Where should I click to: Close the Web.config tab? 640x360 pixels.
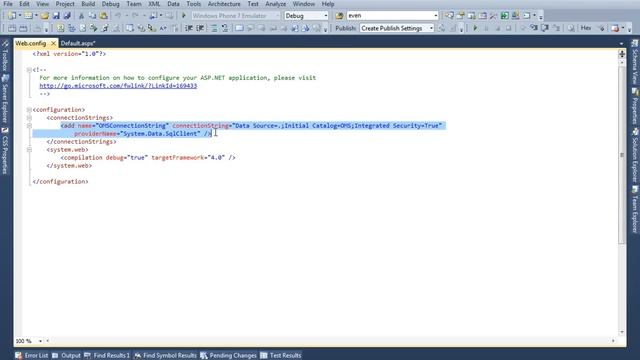(53, 43)
